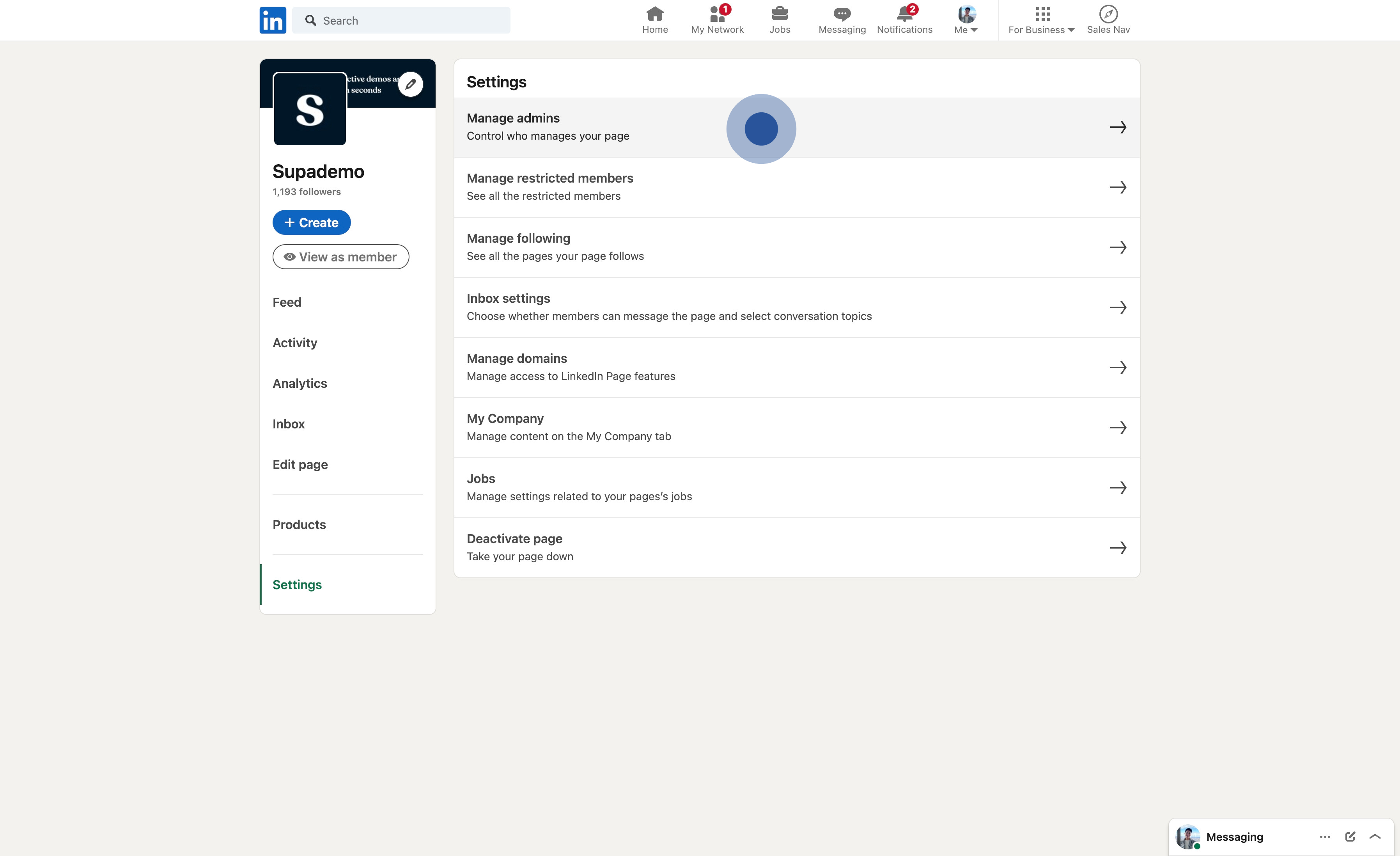1400x856 pixels.
Task: Open the Home feed icon
Action: pyautogui.click(x=654, y=14)
